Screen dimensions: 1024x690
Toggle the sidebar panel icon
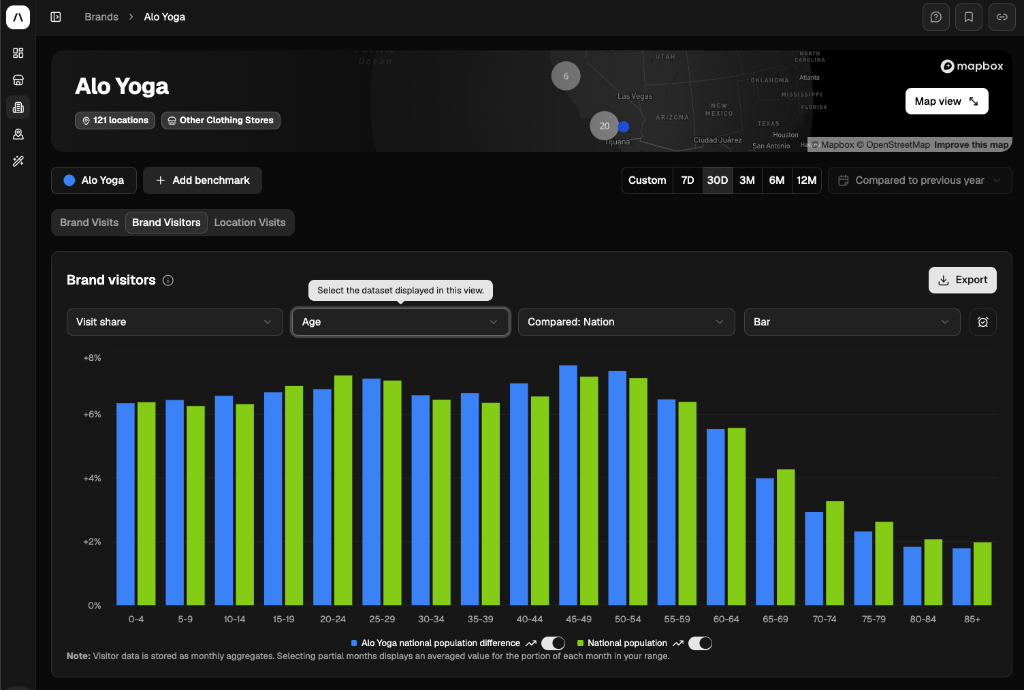pos(56,17)
